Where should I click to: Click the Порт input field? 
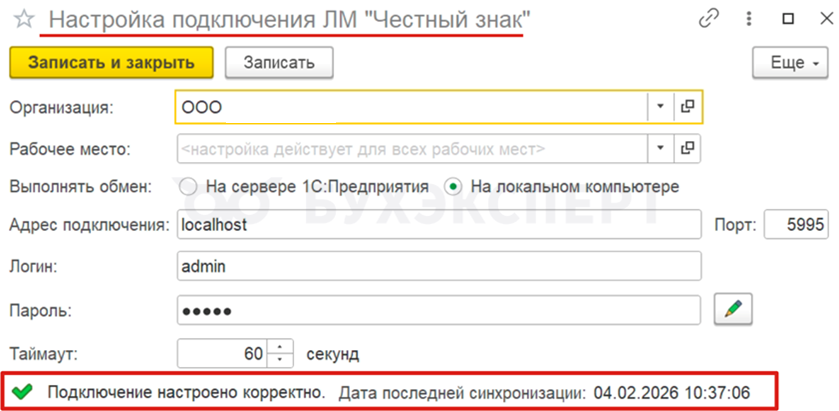tap(796, 225)
